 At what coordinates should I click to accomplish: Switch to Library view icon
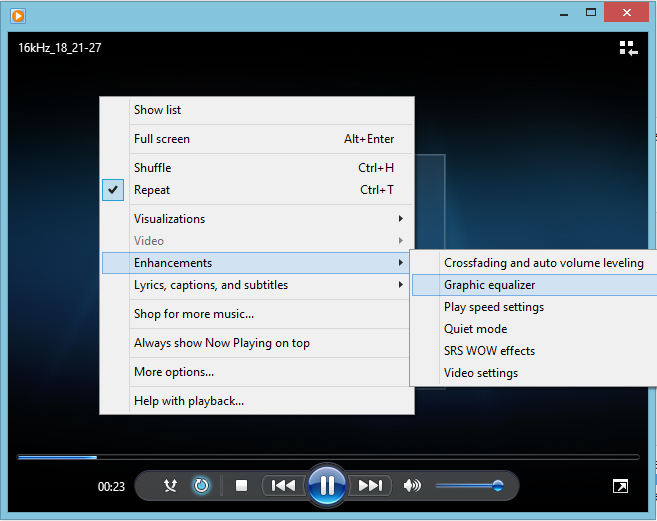point(629,48)
